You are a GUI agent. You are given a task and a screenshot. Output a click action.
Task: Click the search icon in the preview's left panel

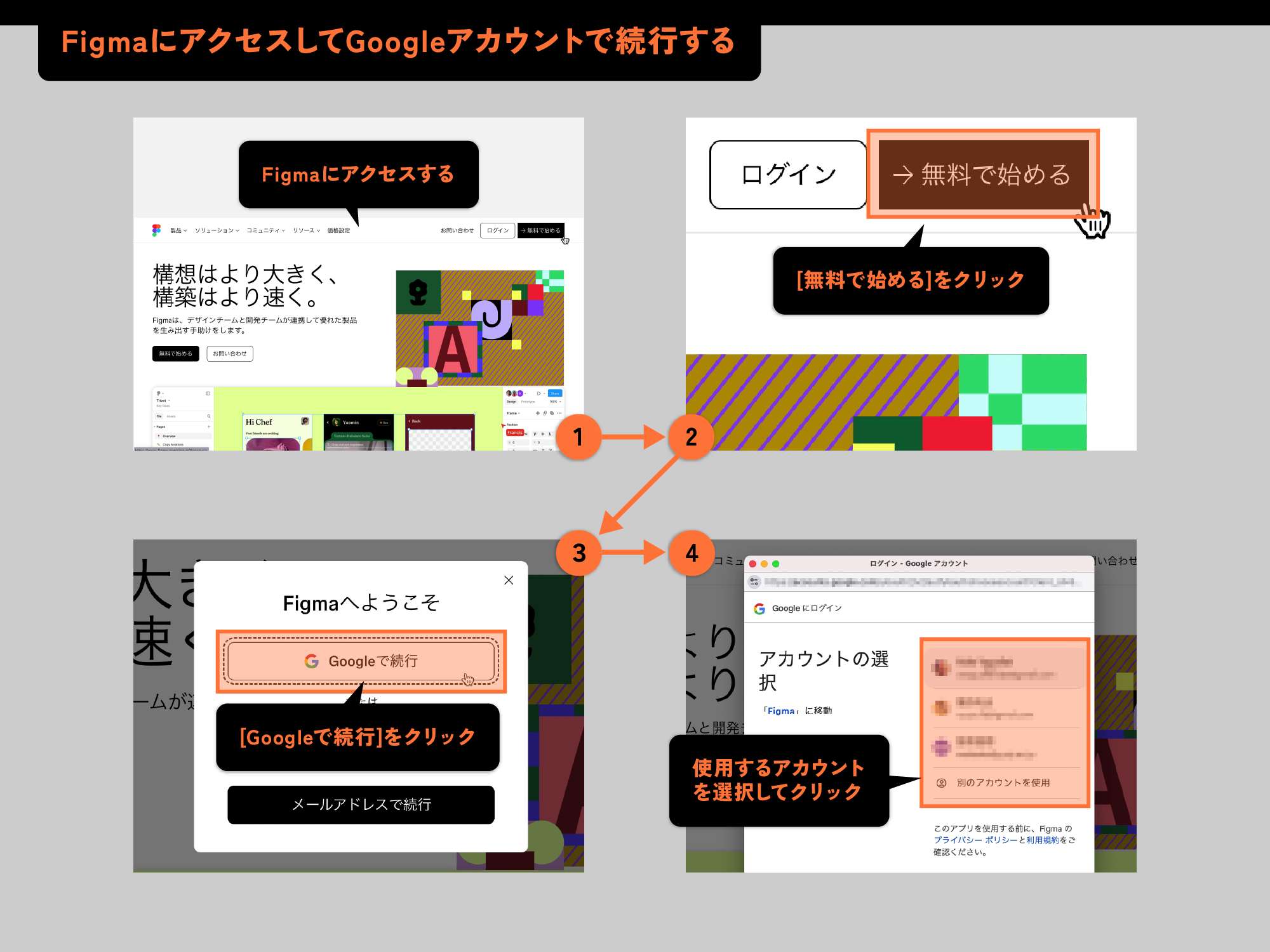click(208, 416)
